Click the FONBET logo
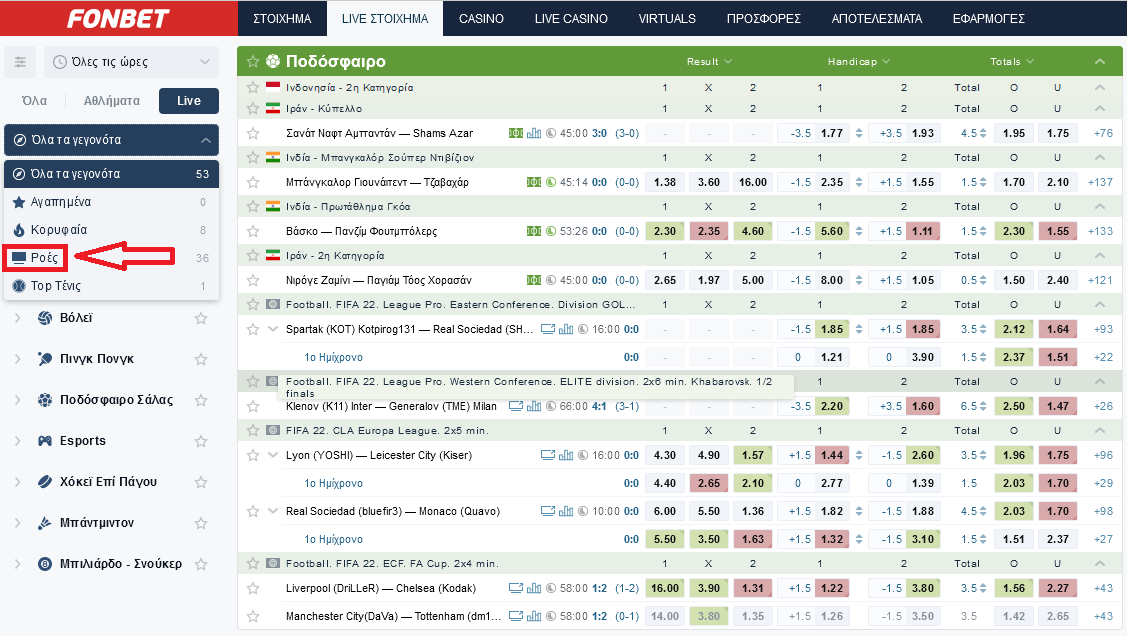 pos(118,19)
